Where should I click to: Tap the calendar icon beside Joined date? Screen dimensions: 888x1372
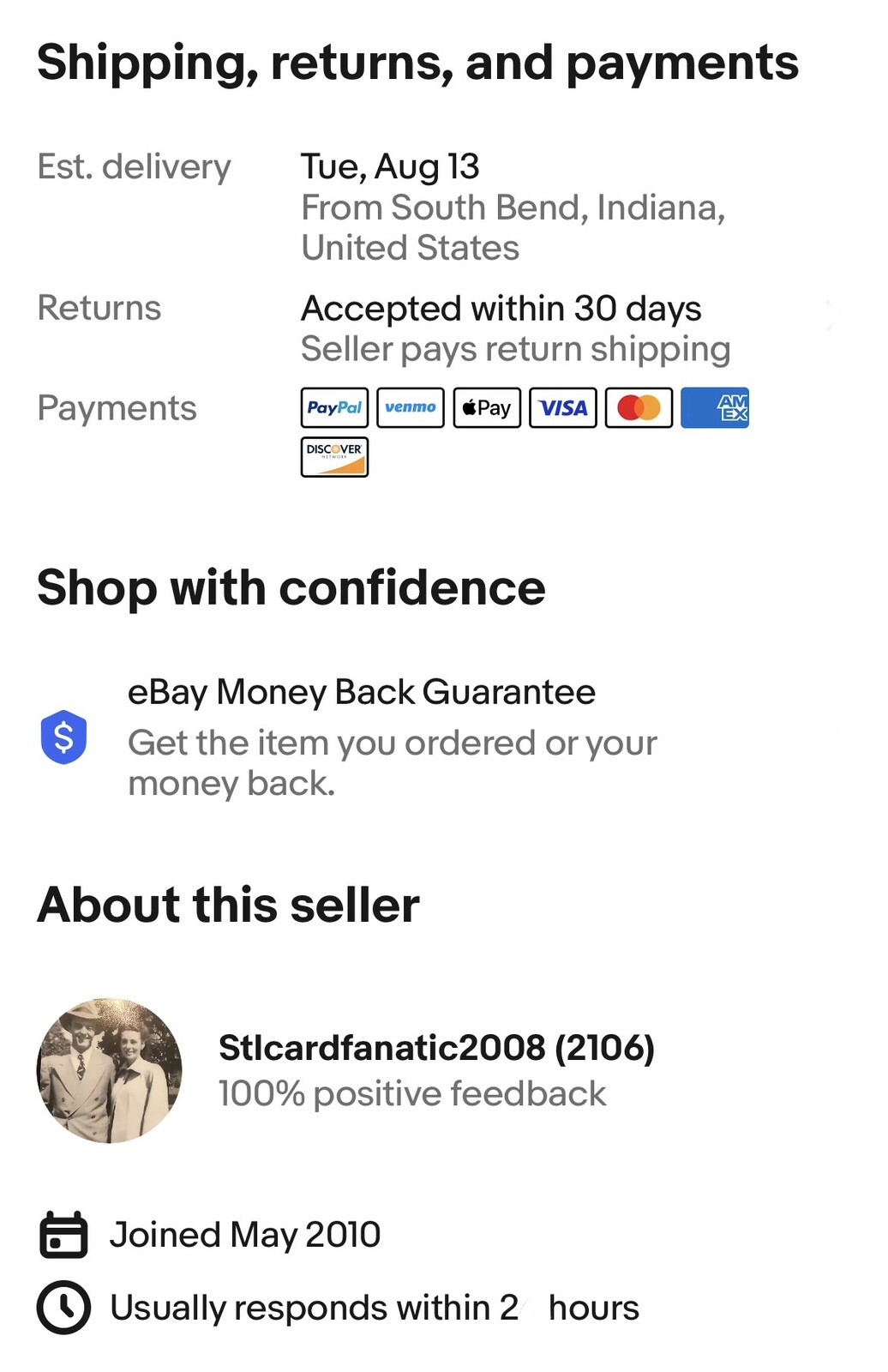(x=63, y=1235)
